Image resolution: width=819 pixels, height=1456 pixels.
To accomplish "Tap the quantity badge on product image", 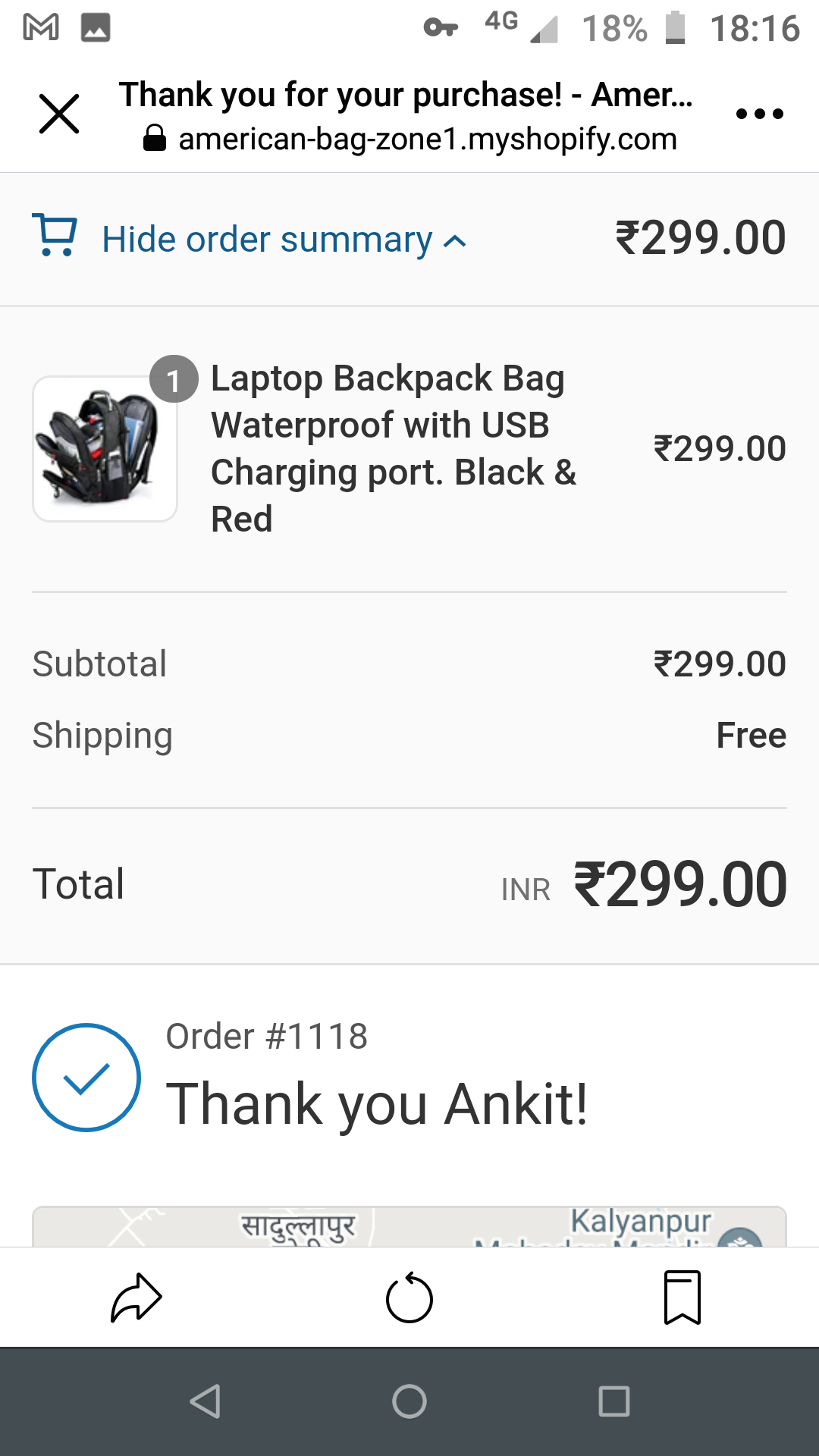I will [x=174, y=379].
